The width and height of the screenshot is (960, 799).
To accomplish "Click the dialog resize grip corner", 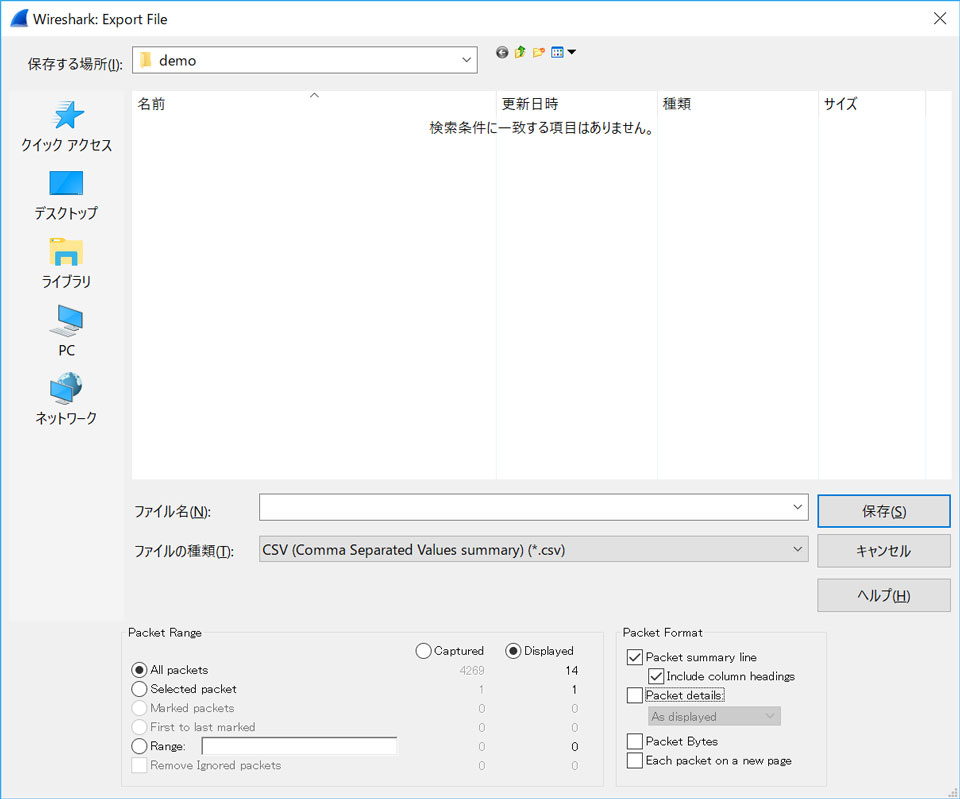I will [952, 792].
